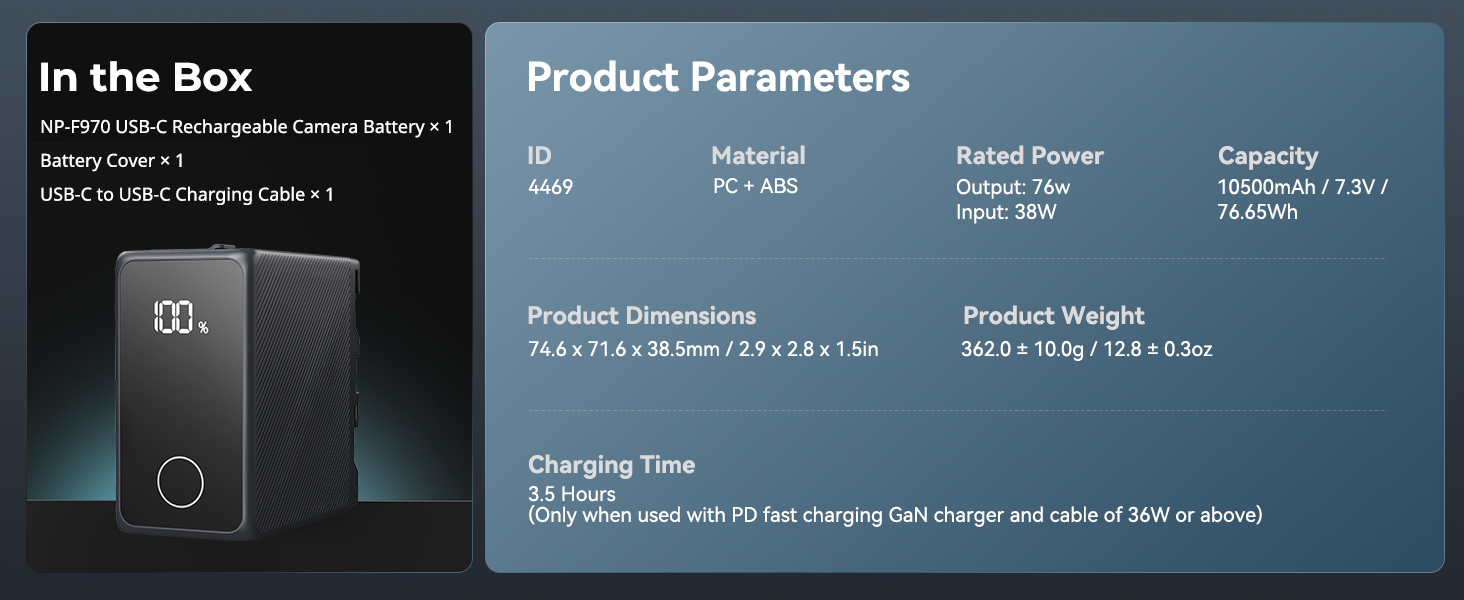
Task: Click the circular button on the battery
Action: click(180, 483)
